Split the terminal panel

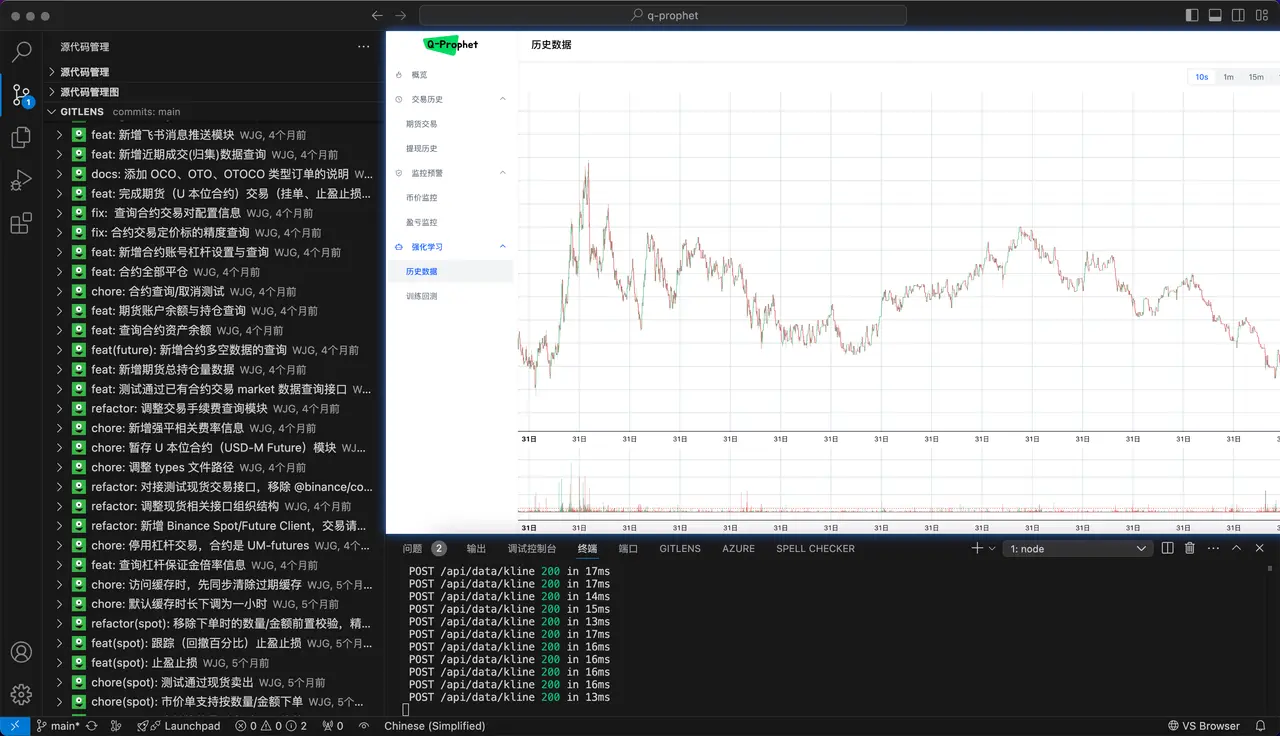[x=1167, y=548]
